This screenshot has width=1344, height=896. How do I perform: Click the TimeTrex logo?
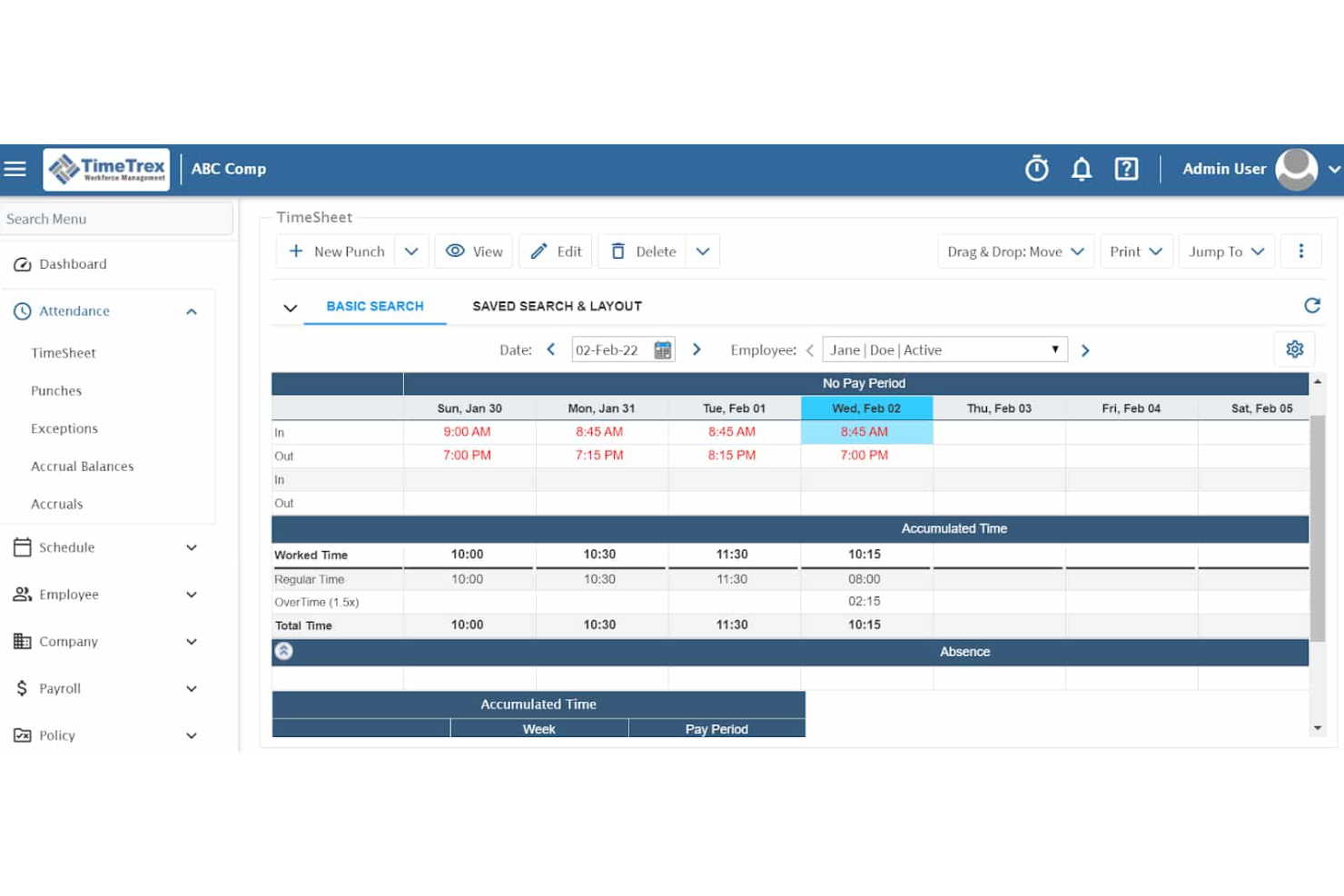[105, 168]
